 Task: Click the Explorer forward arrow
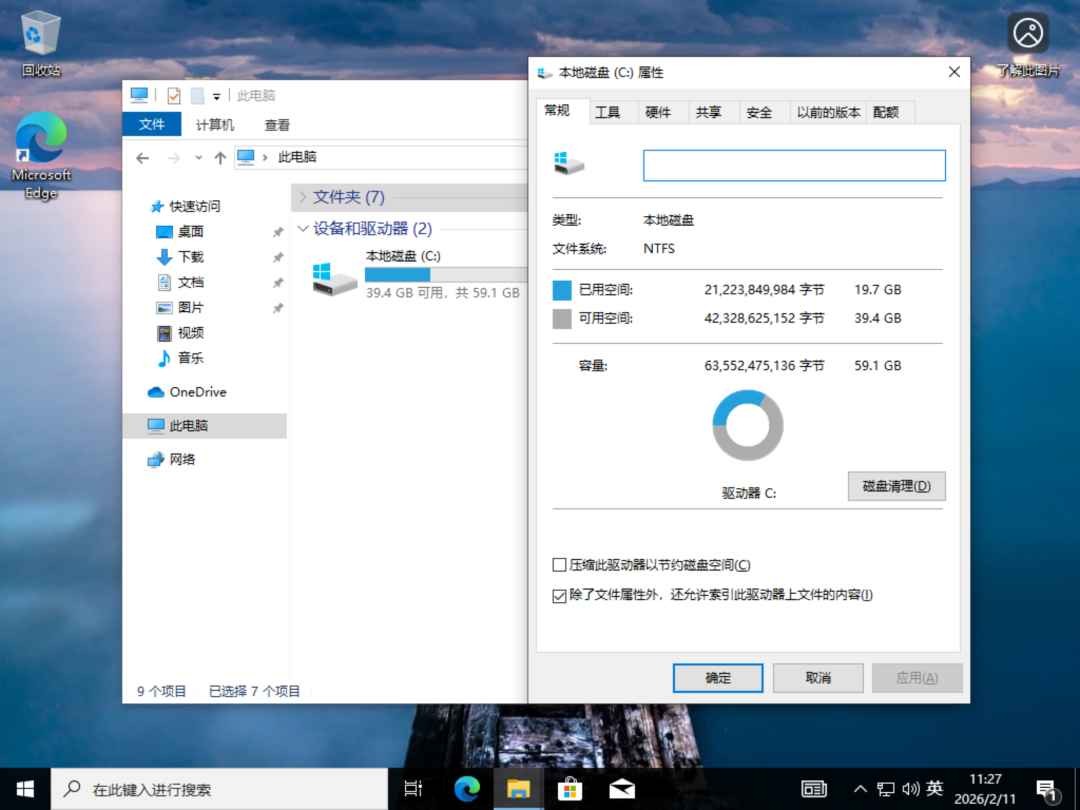174,158
